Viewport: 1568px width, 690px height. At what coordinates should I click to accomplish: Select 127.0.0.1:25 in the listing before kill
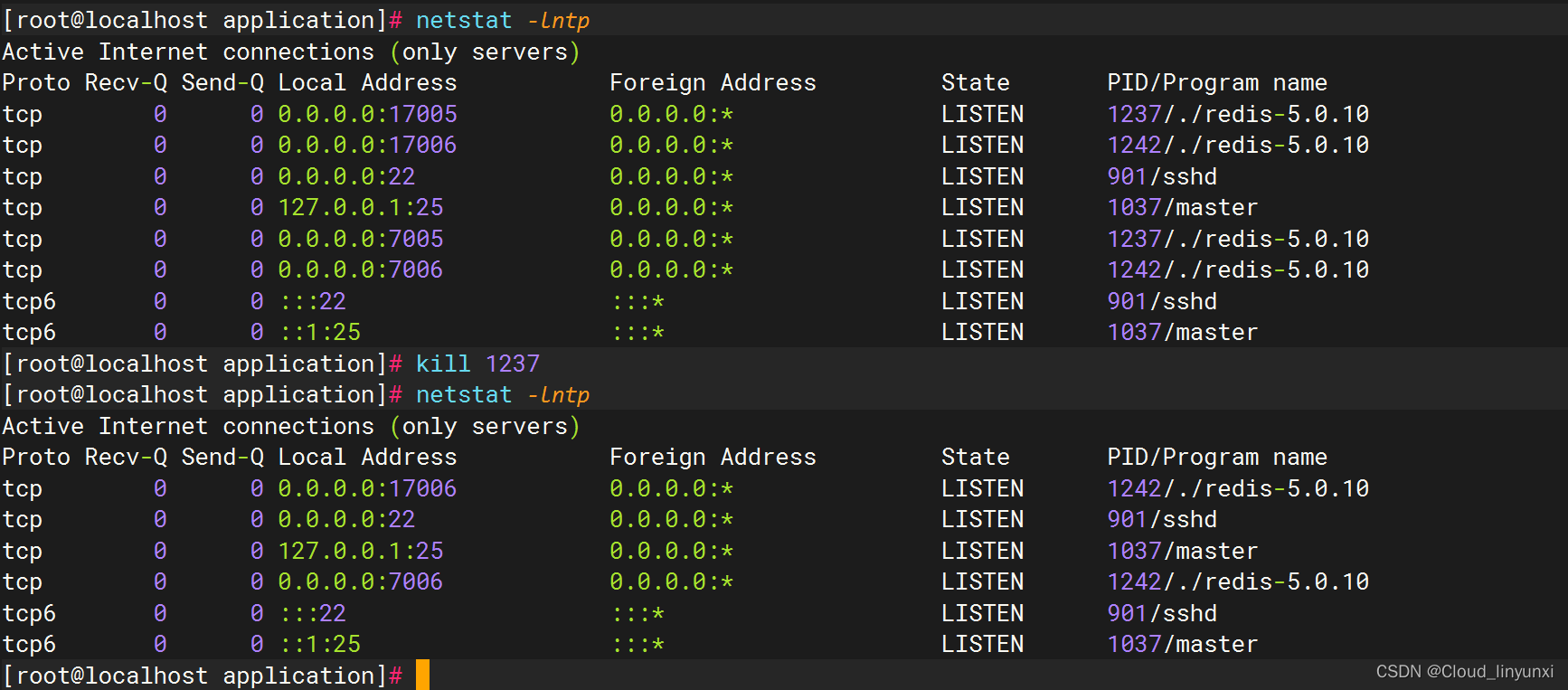[361, 207]
